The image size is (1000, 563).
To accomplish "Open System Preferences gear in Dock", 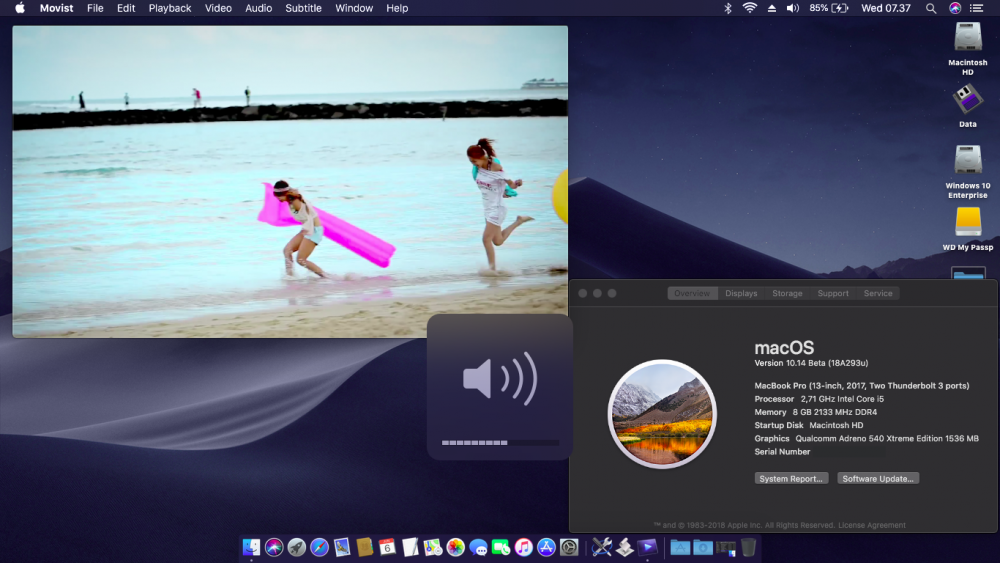I will (x=569, y=547).
